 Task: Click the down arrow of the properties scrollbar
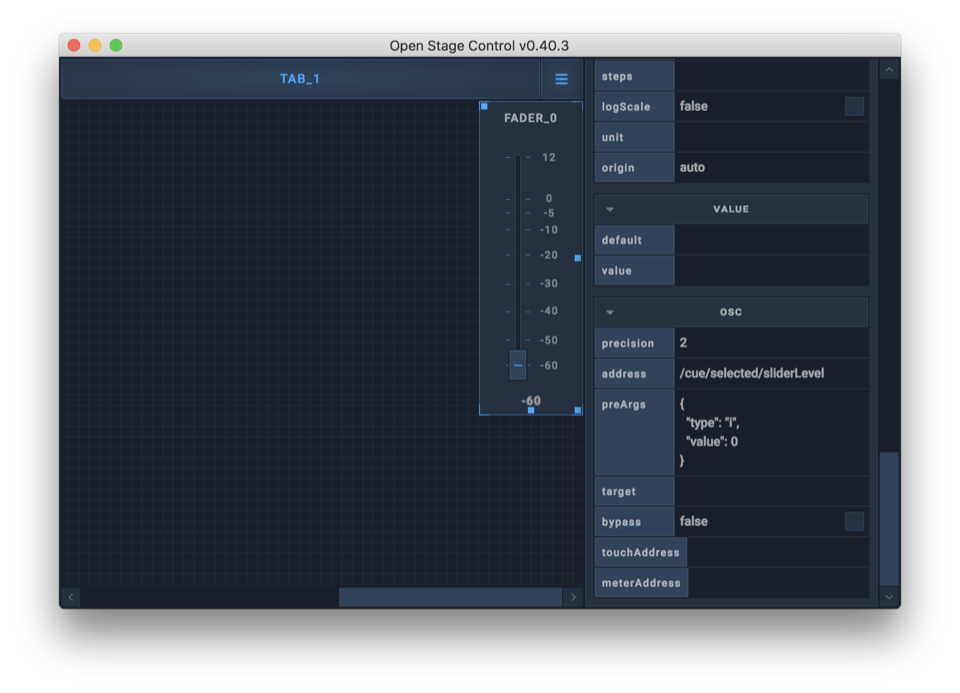click(889, 597)
